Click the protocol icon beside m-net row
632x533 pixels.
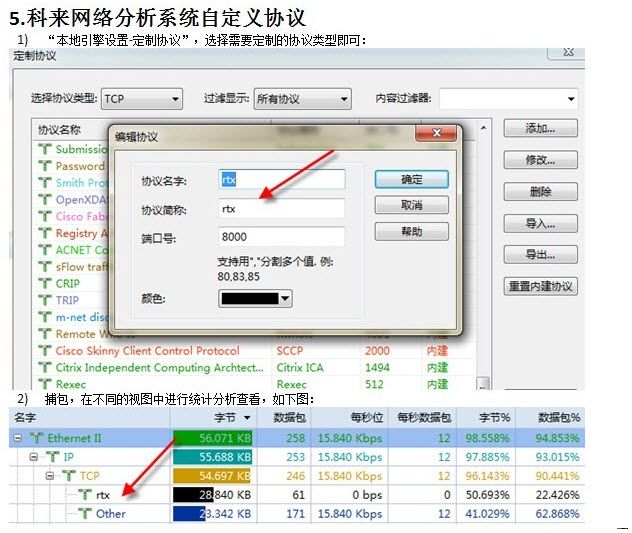pos(45,317)
